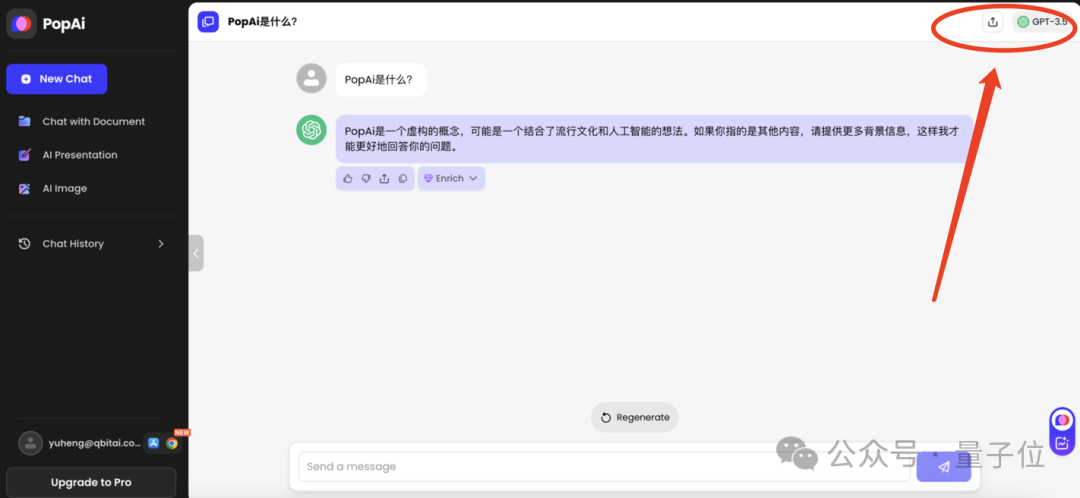Screen dimensions: 1080x498
Task: Open the GPT-3.5 model selector
Action: (1042, 22)
